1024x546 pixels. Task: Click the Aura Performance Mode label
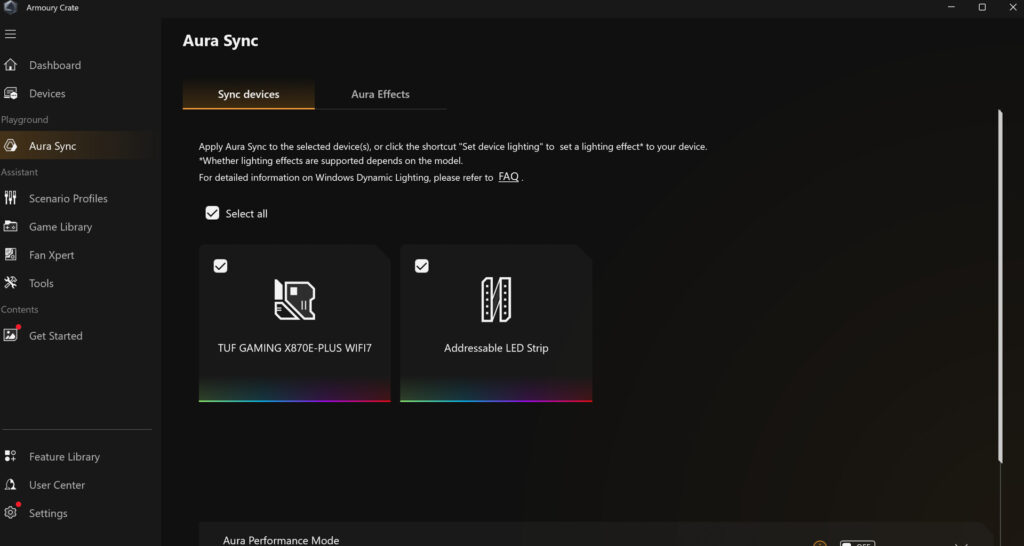281,540
